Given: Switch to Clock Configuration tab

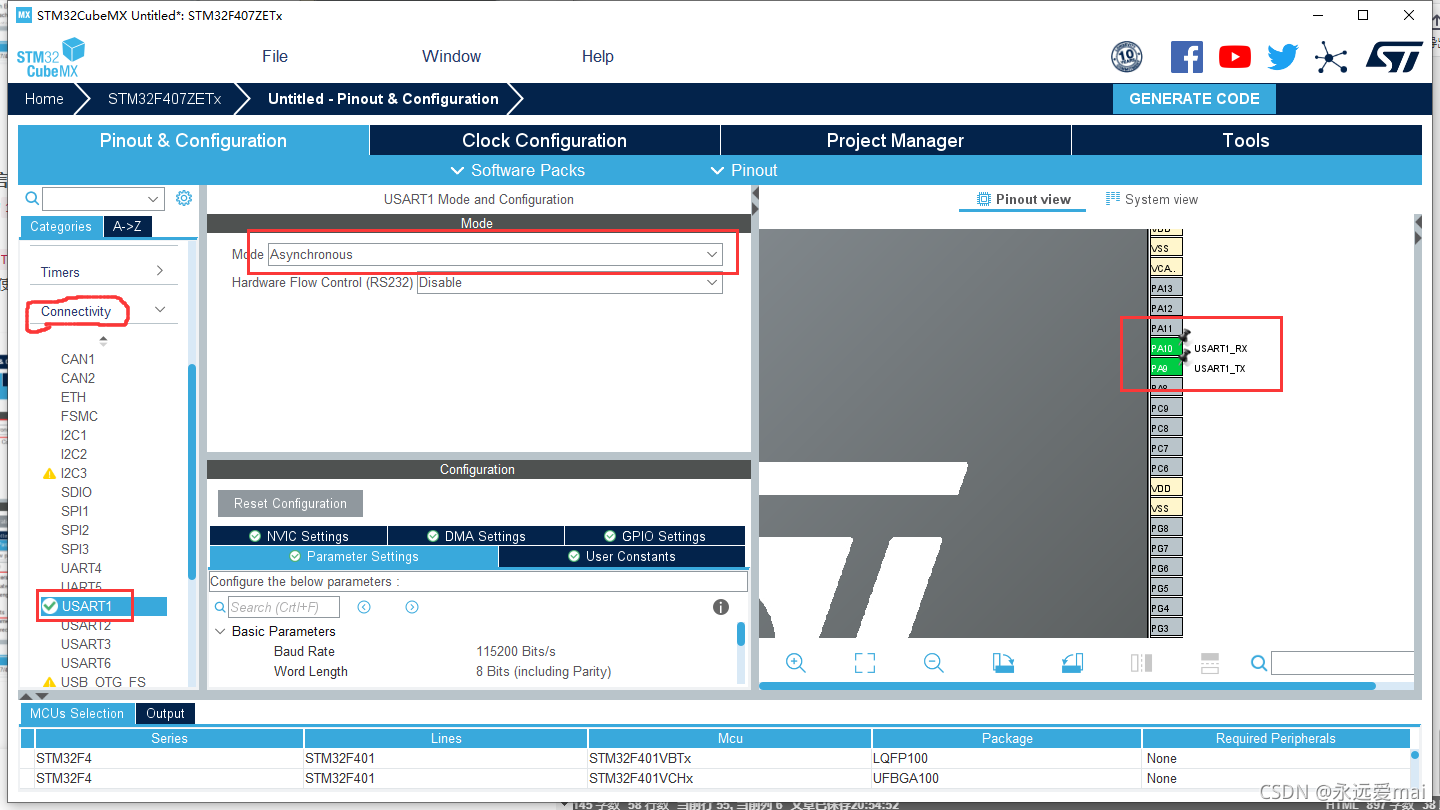Looking at the screenshot, I should pyautogui.click(x=545, y=140).
